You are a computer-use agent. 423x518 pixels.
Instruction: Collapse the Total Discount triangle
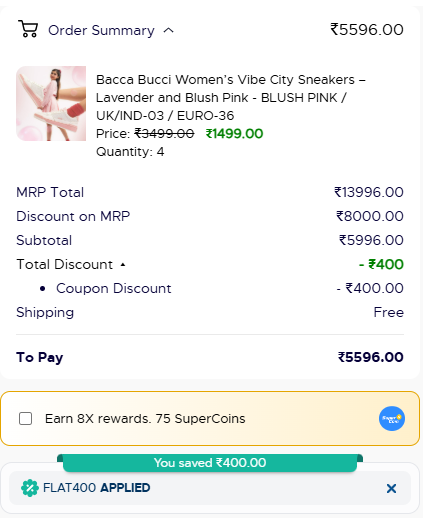coord(123,265)
